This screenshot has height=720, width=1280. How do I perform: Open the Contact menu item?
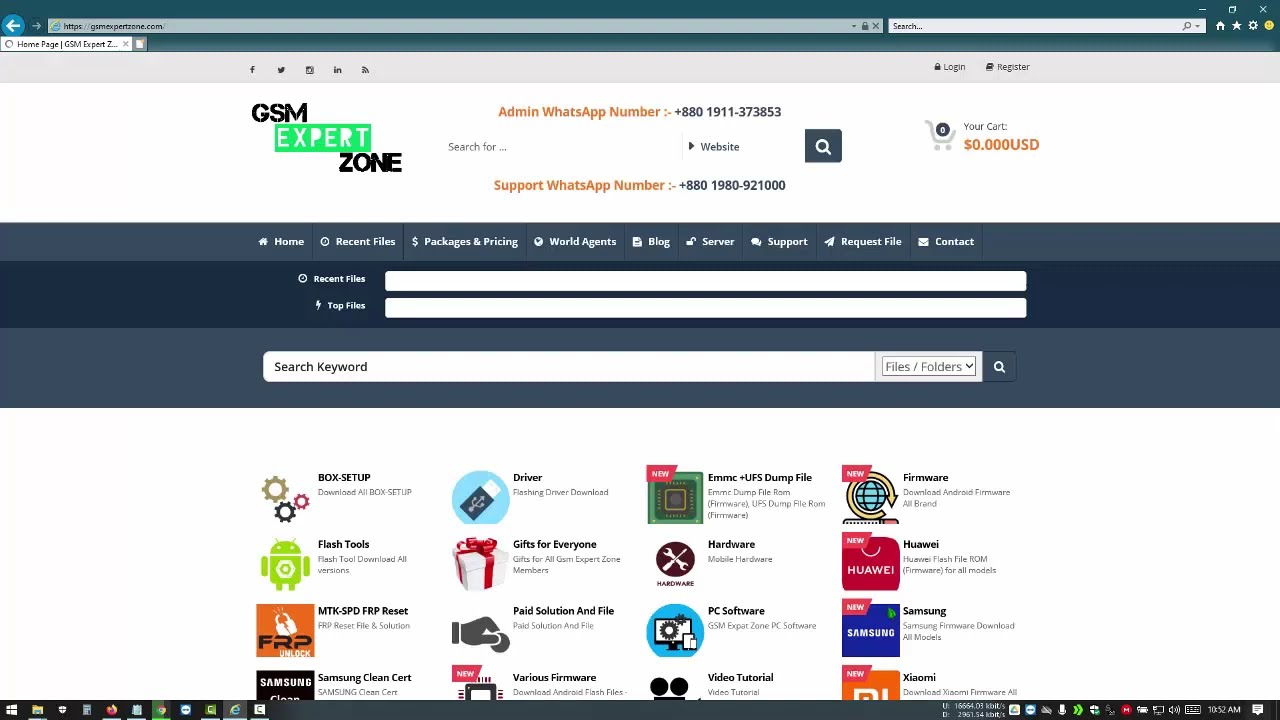coord(946,242)
